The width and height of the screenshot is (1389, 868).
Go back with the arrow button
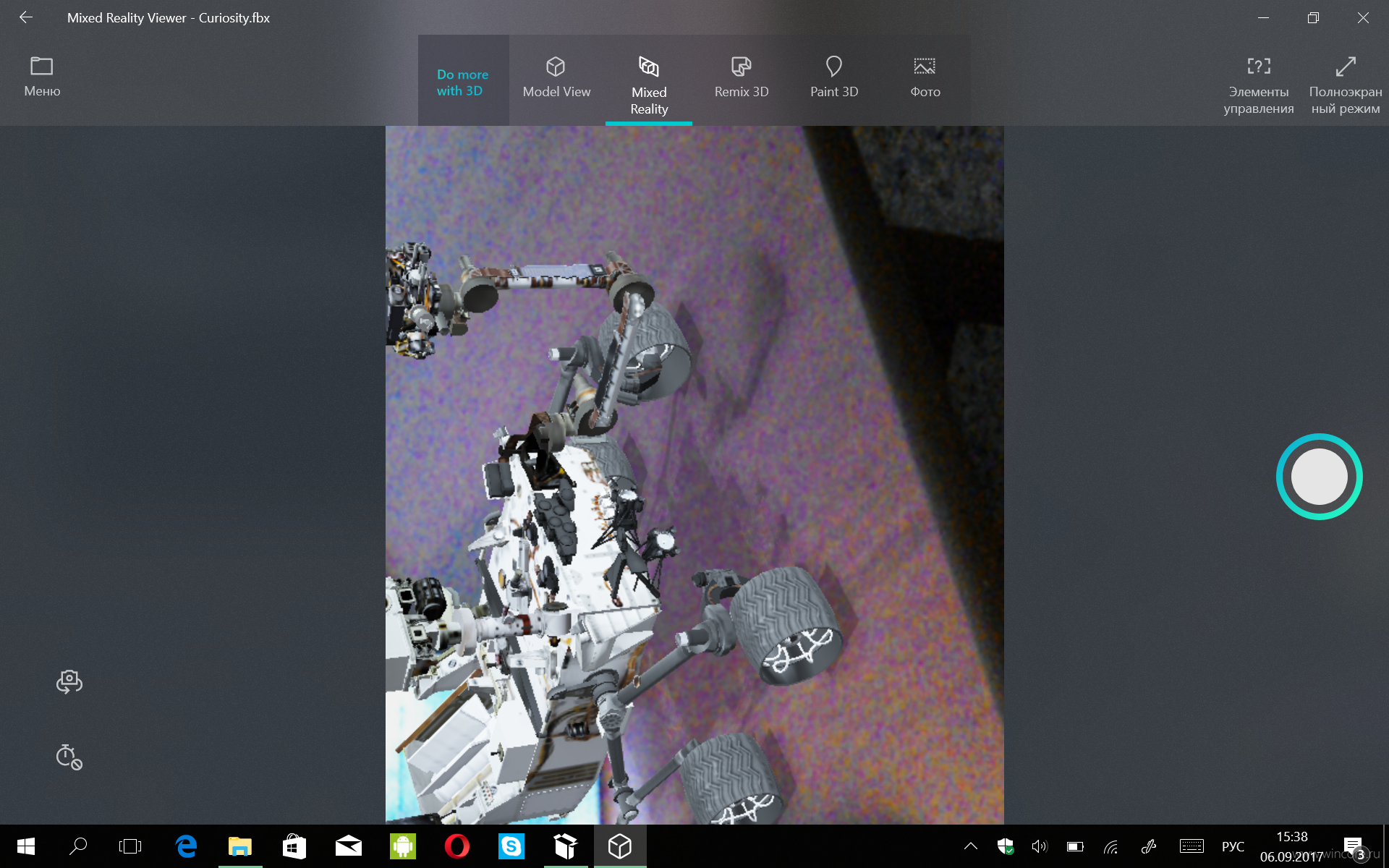26,17
